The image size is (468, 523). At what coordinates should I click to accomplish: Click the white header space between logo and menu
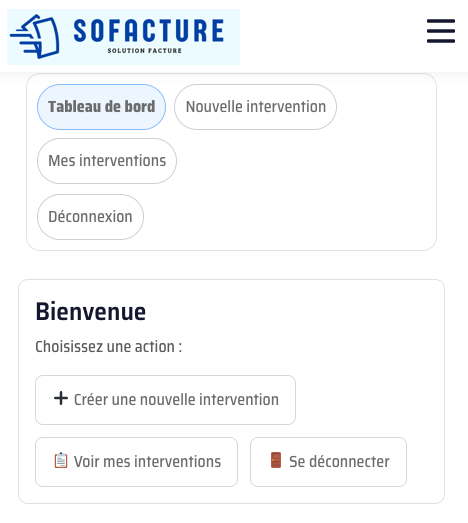(x=334, y=36)
